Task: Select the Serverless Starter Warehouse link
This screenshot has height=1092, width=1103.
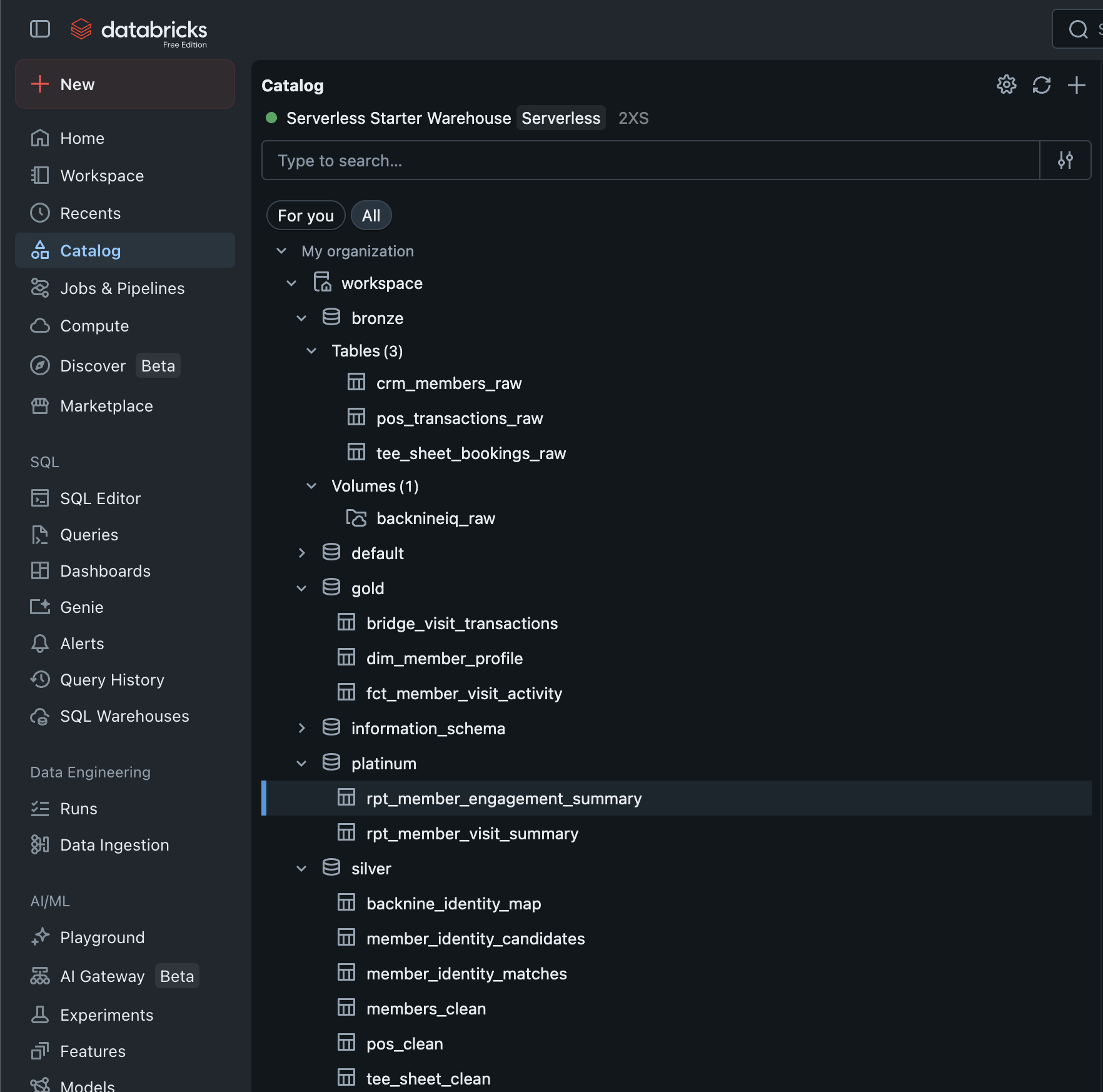Action: [x=398, y=118]
